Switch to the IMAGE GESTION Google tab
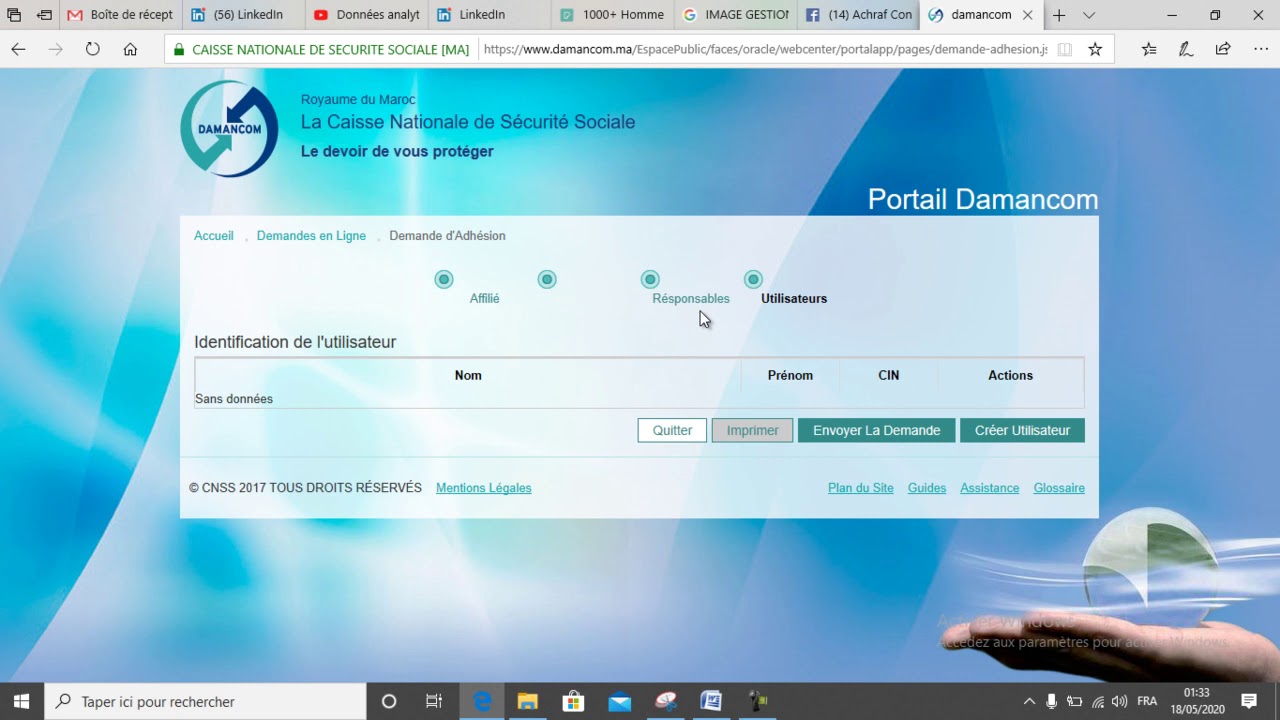The width and height of the screenshot is (1280, 720). click(x=735, y=15)
